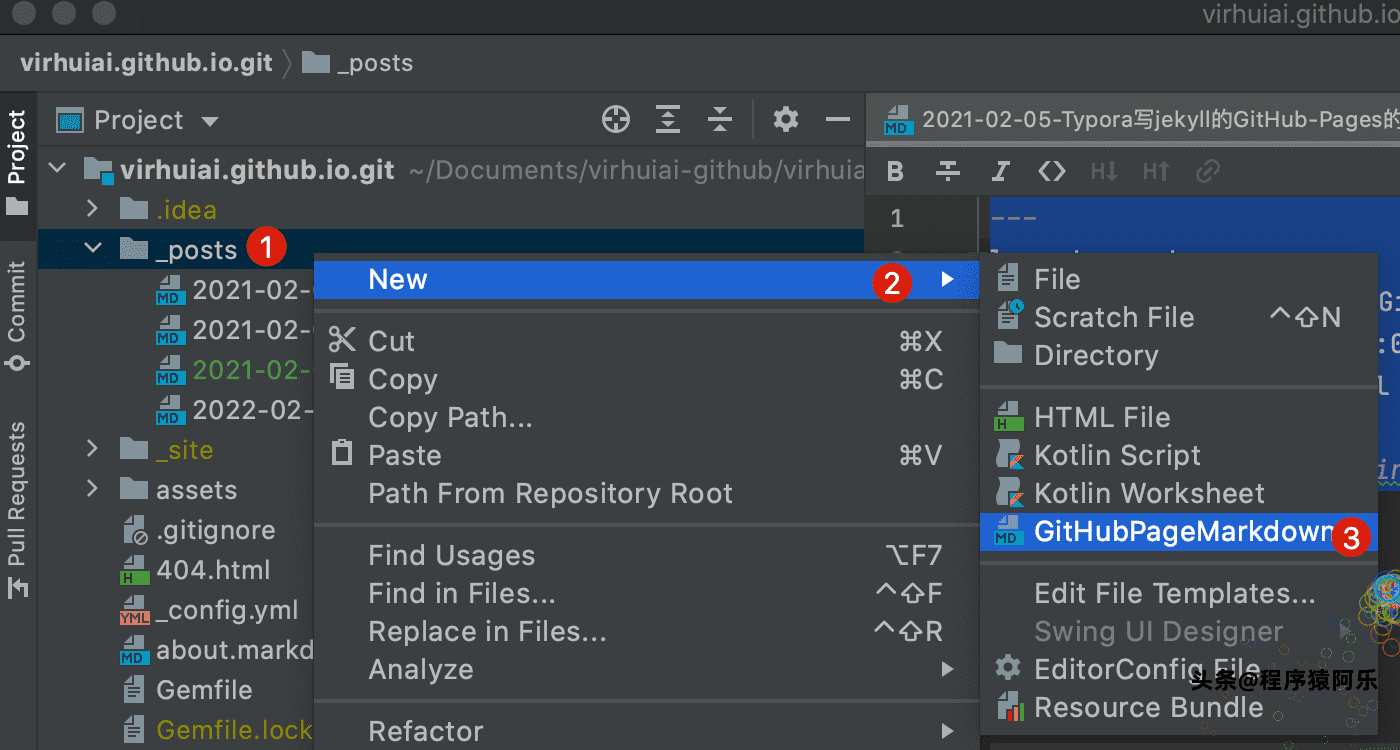This screenshot has height=750, width=1400.
Task: Click the locate/select opened file target icon
Action: (616, 120)
